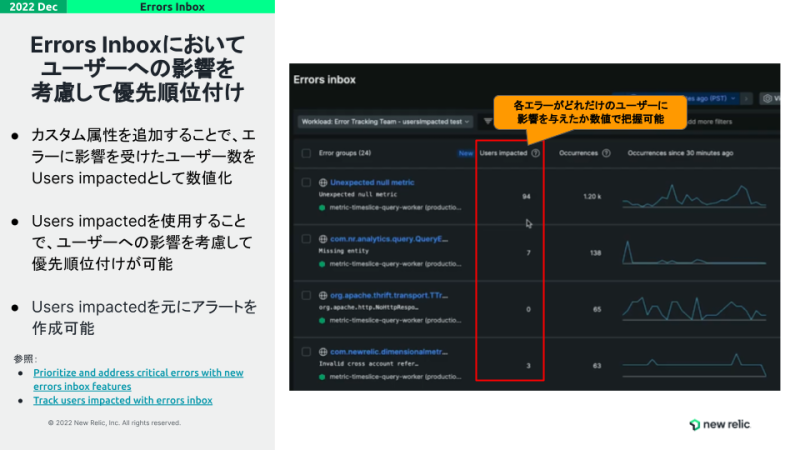Click sparkline chart for com.newrelic.dimensionalmetr
This screenshot has height=450, width=800.
[x=694, y=365]
